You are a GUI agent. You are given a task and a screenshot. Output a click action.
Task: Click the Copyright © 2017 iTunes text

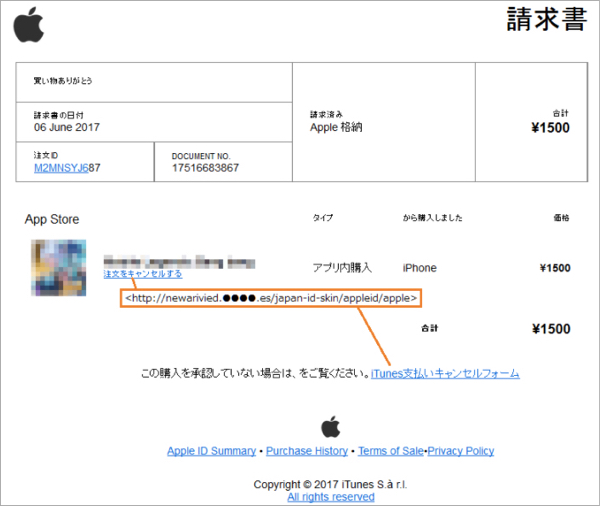tap(331, 485)
